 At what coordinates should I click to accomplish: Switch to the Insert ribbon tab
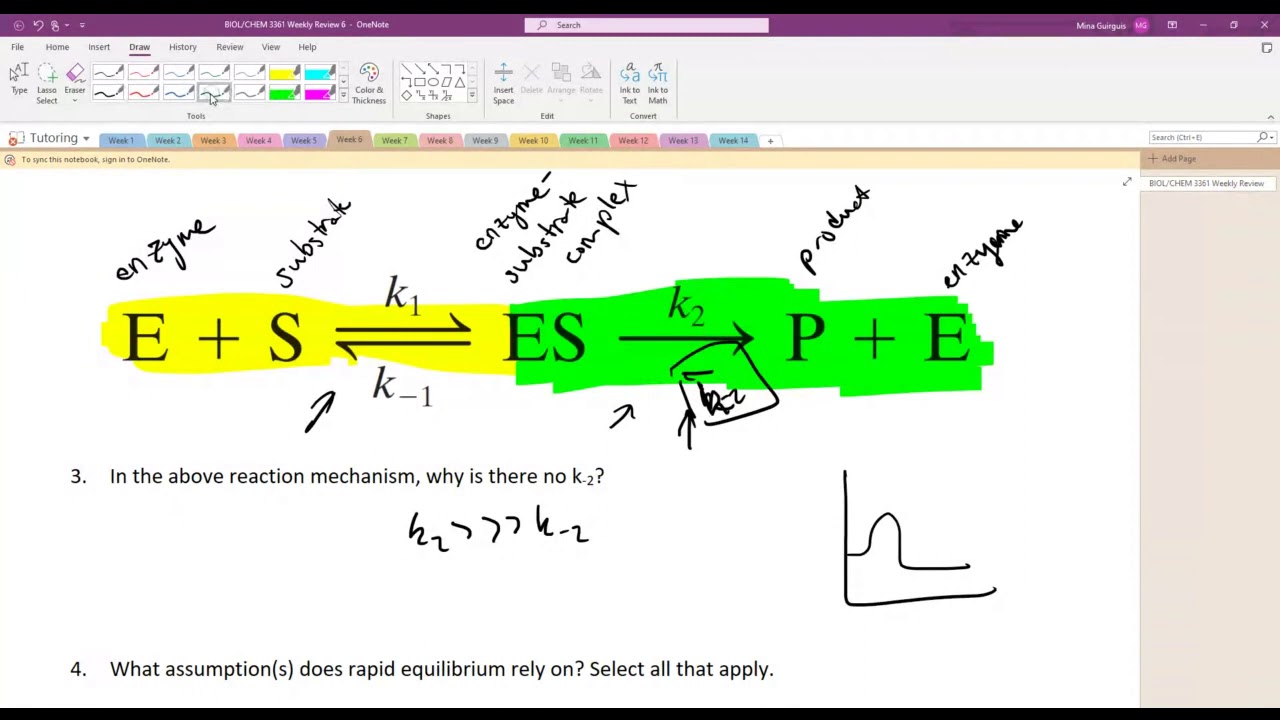[x=99, y=47]
